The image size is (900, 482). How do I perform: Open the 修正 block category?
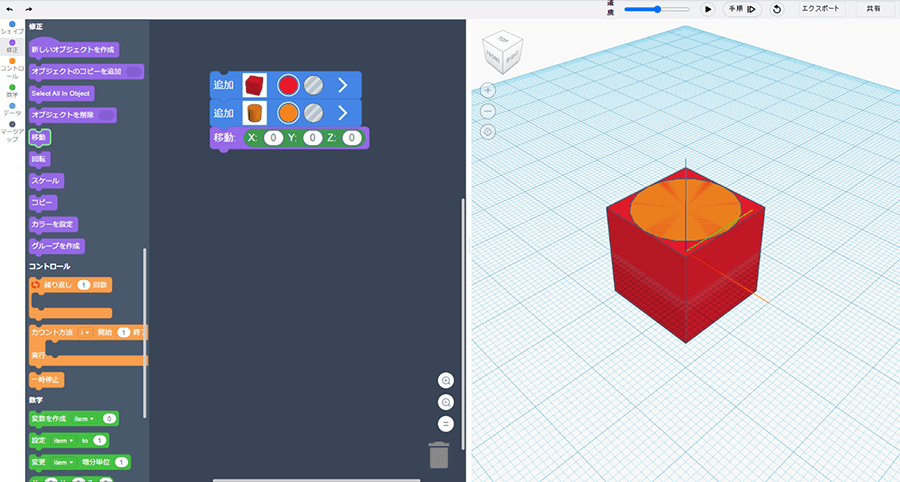coord(12,46)
